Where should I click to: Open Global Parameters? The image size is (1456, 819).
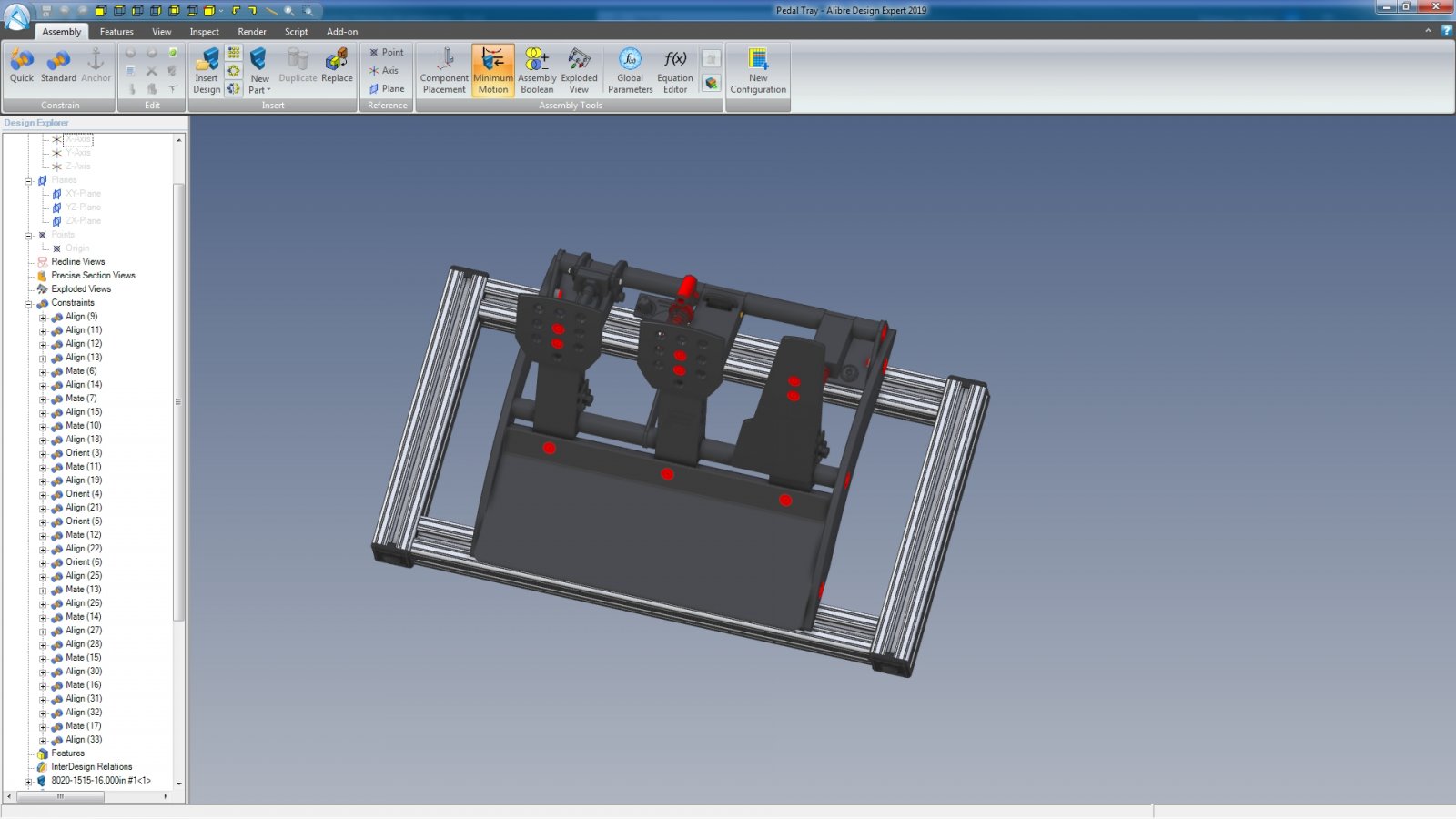tap(630, 70)
